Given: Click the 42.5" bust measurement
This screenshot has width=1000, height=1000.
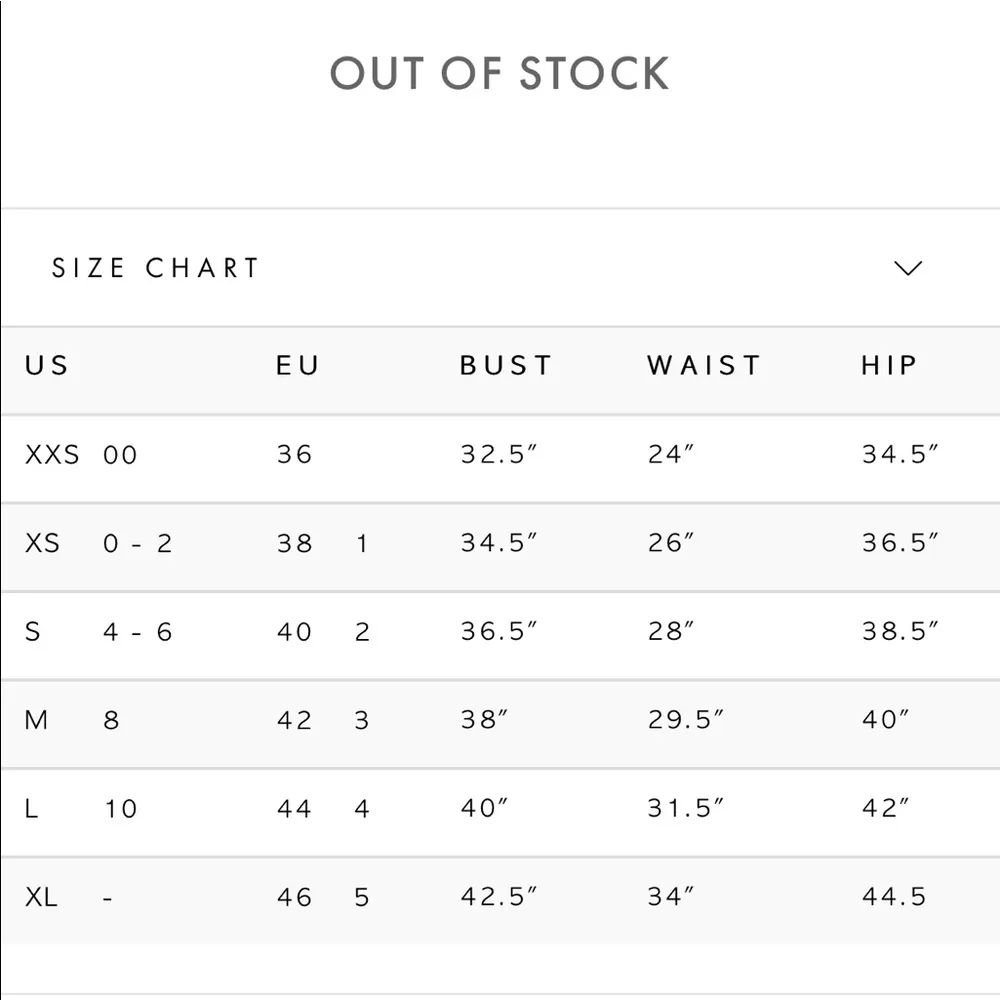Looking at the screenshot, I should coord(499,897).
